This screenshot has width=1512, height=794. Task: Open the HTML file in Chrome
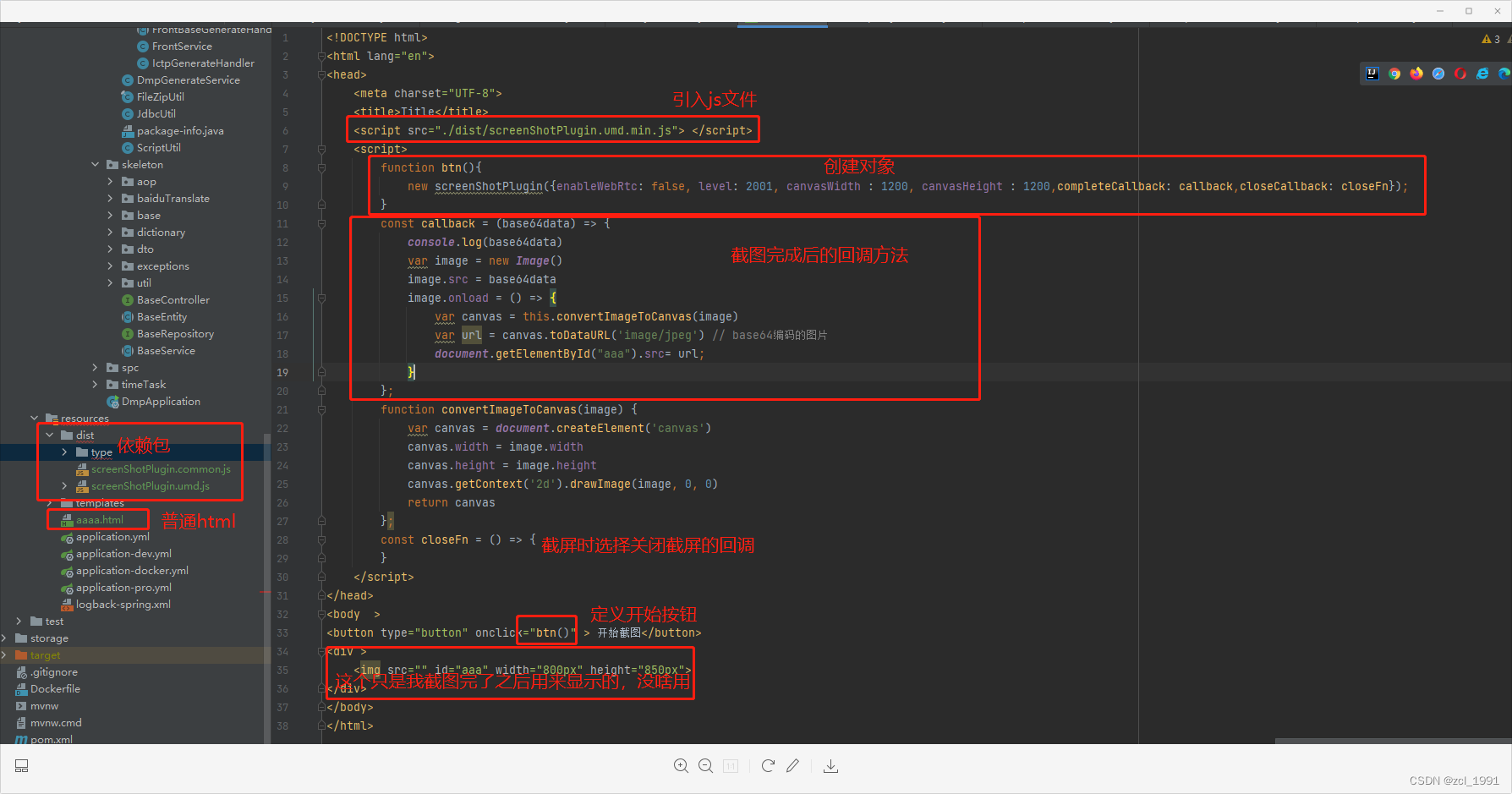tap(1394, 74)
